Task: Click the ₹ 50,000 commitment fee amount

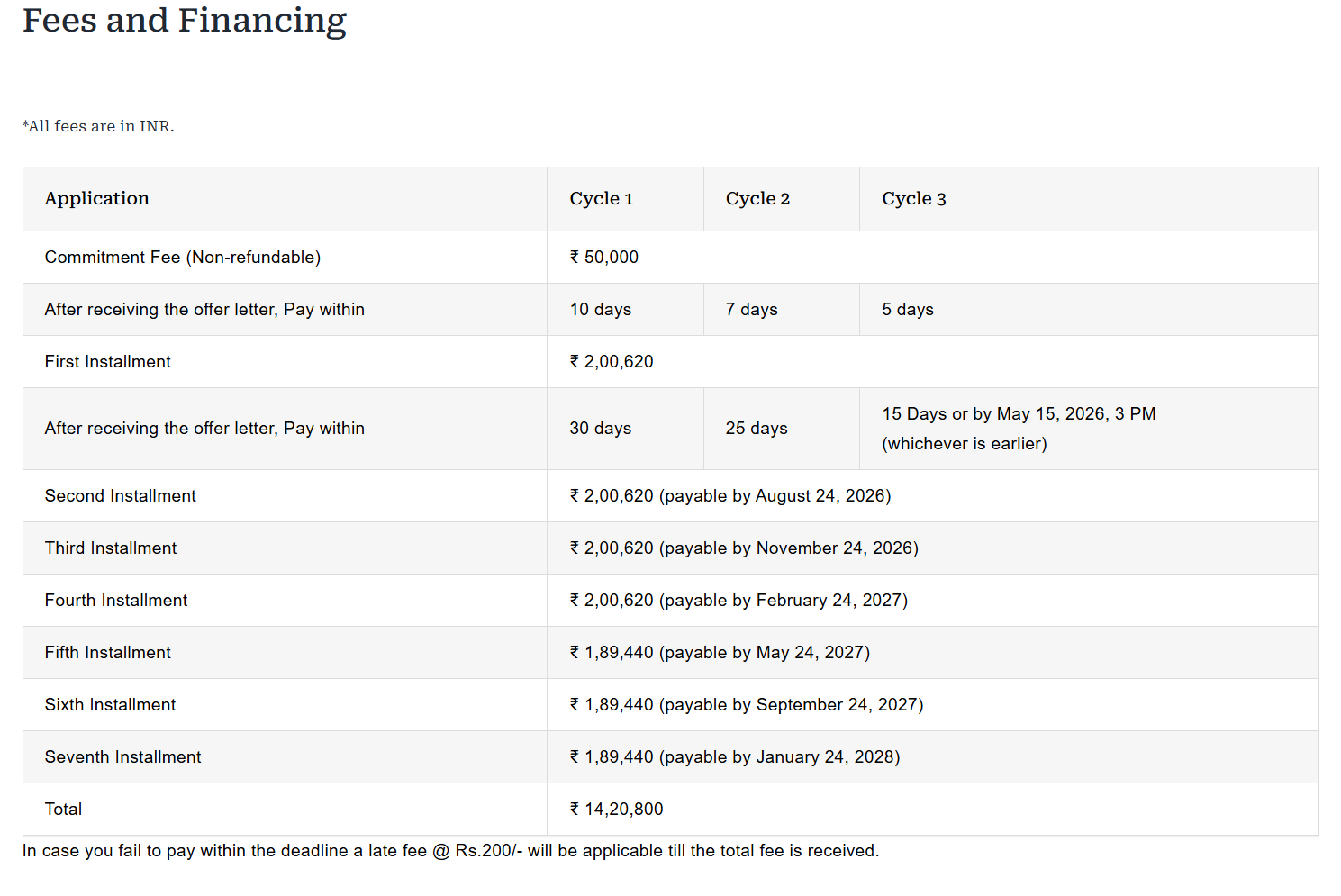Action: (x=603, y=258)
